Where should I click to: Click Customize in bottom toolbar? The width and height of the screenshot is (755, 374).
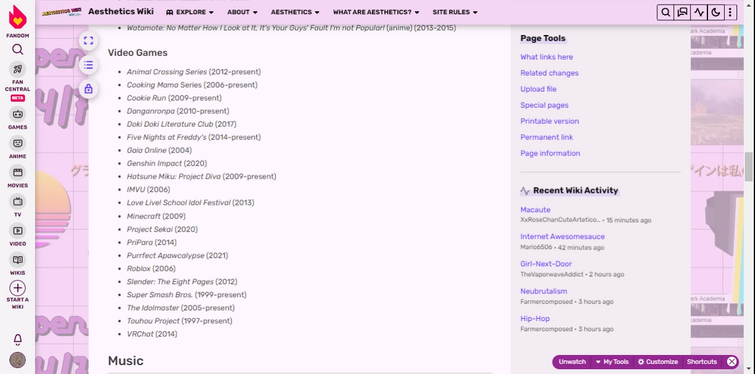pos(658,362)
